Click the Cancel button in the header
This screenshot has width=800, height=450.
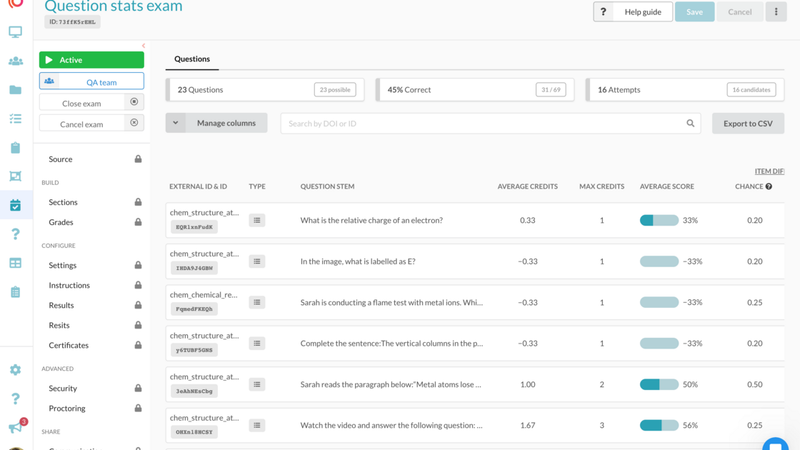[740, 12]
